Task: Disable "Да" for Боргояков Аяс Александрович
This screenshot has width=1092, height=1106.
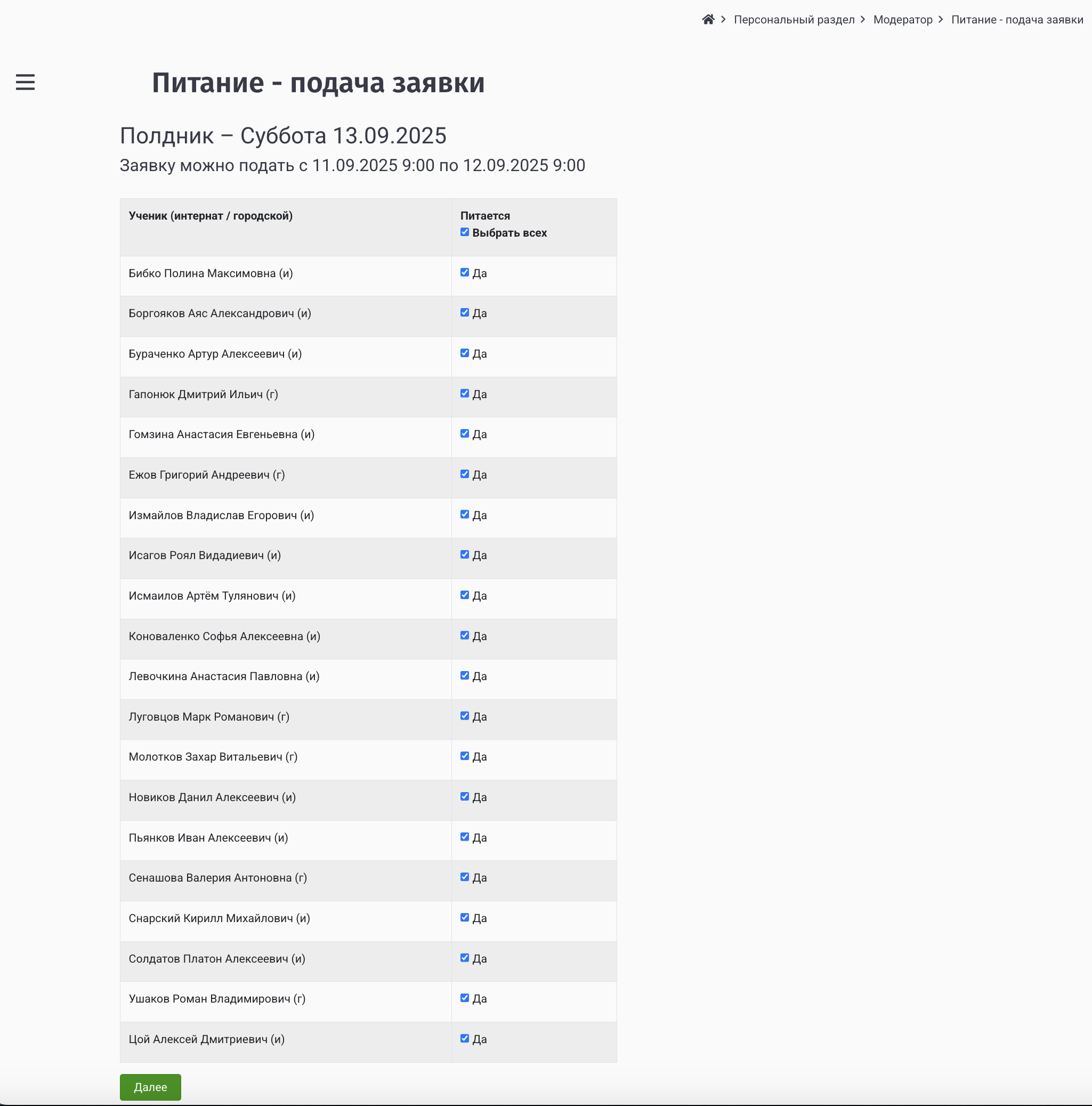Action: 464,312
